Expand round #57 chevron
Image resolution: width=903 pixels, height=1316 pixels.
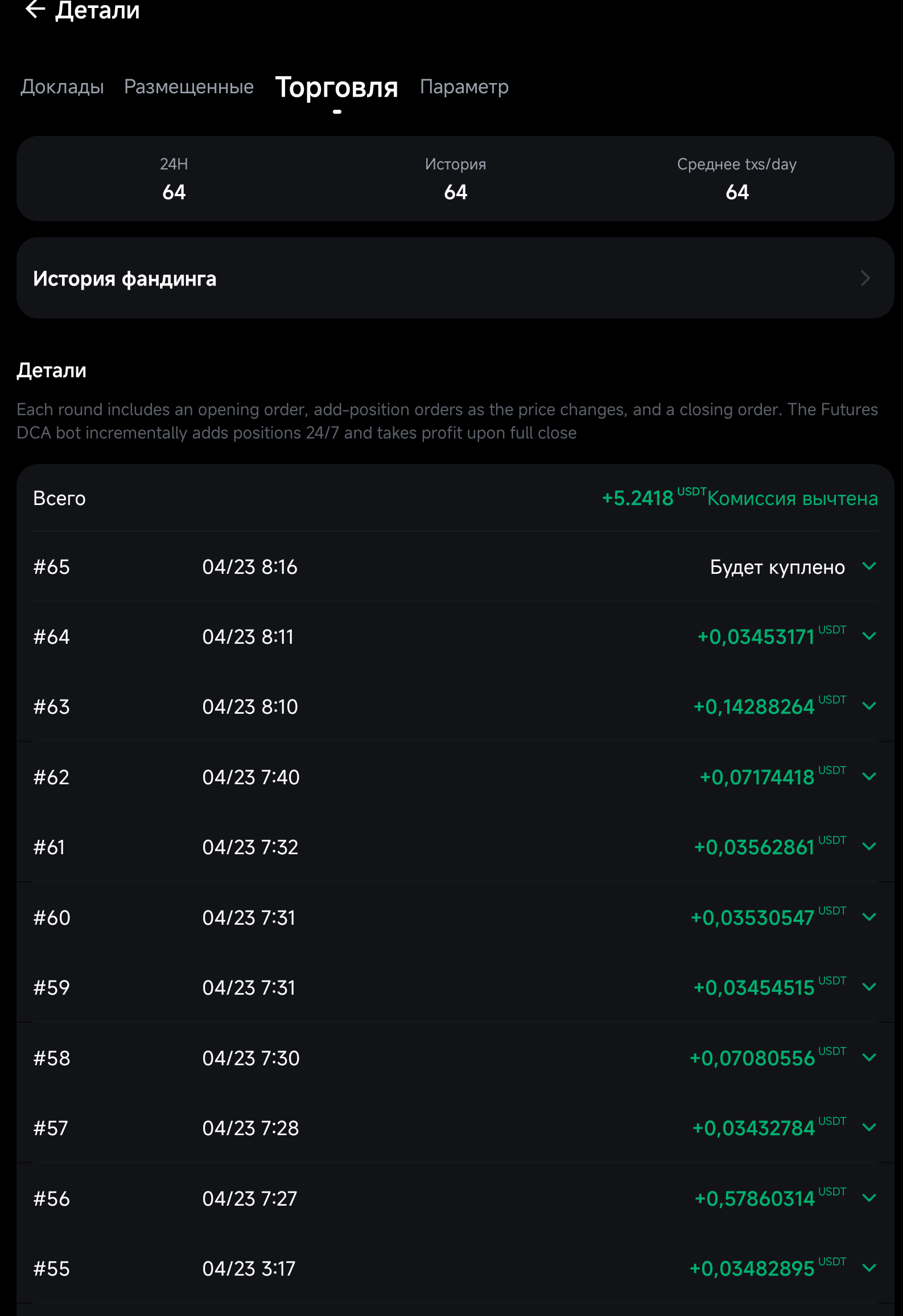869,1128
